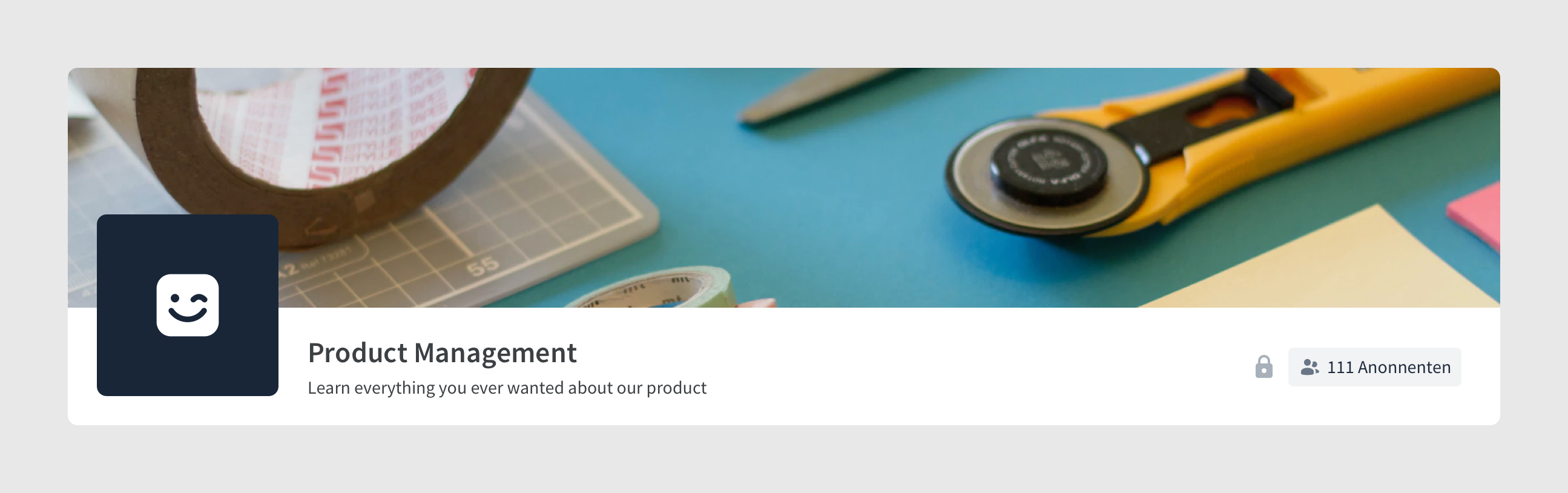Click the winking smiley face icon
Viewport: 1568px width, 493px height.
[188, 305]
